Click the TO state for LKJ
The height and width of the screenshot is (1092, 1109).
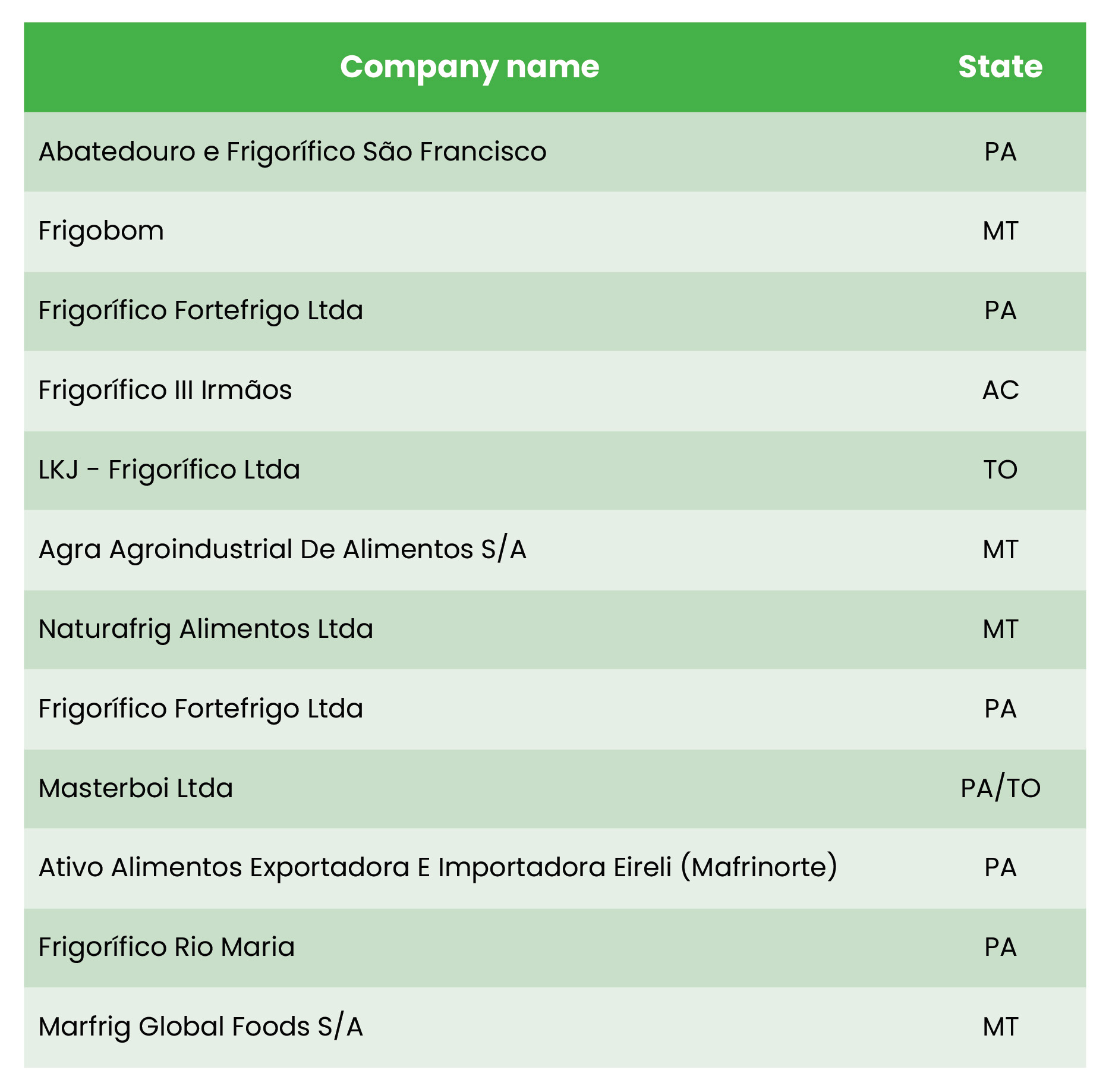1000,470
